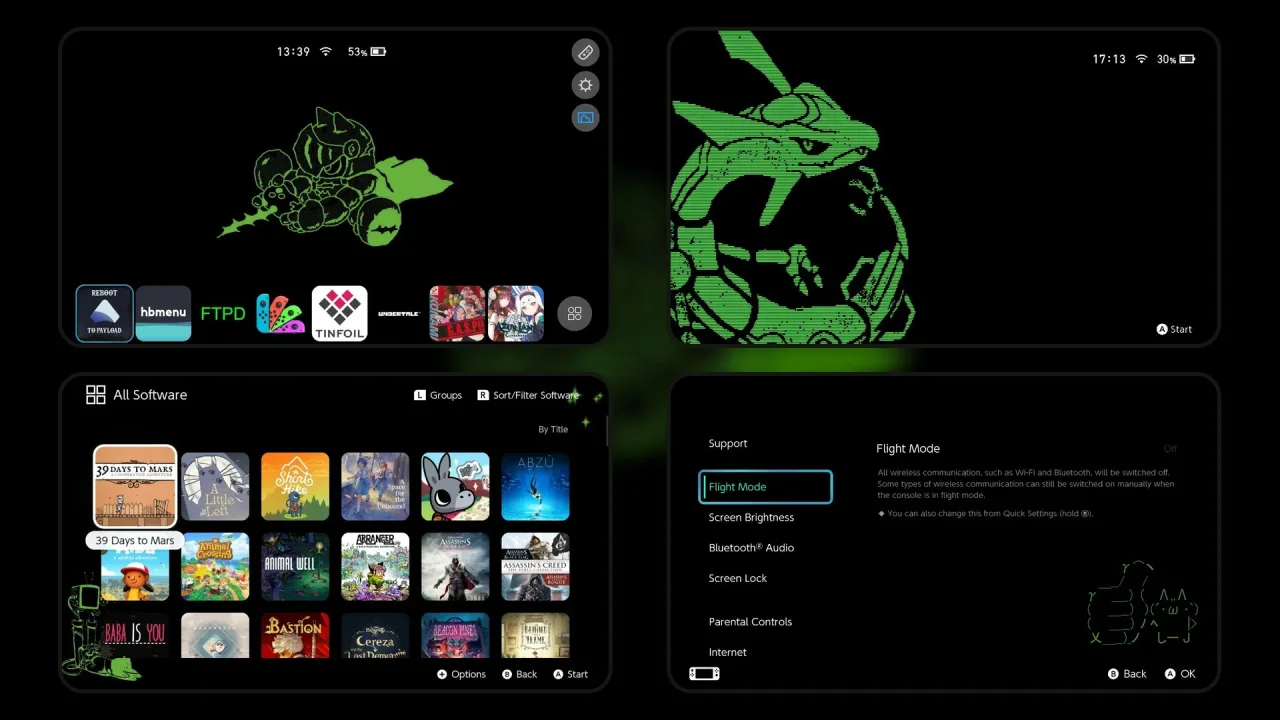Select A Little to the Left
Image resolution: width=1280 pixels, height=720 pixels.
pyautogui.click(x=215, y=487)
